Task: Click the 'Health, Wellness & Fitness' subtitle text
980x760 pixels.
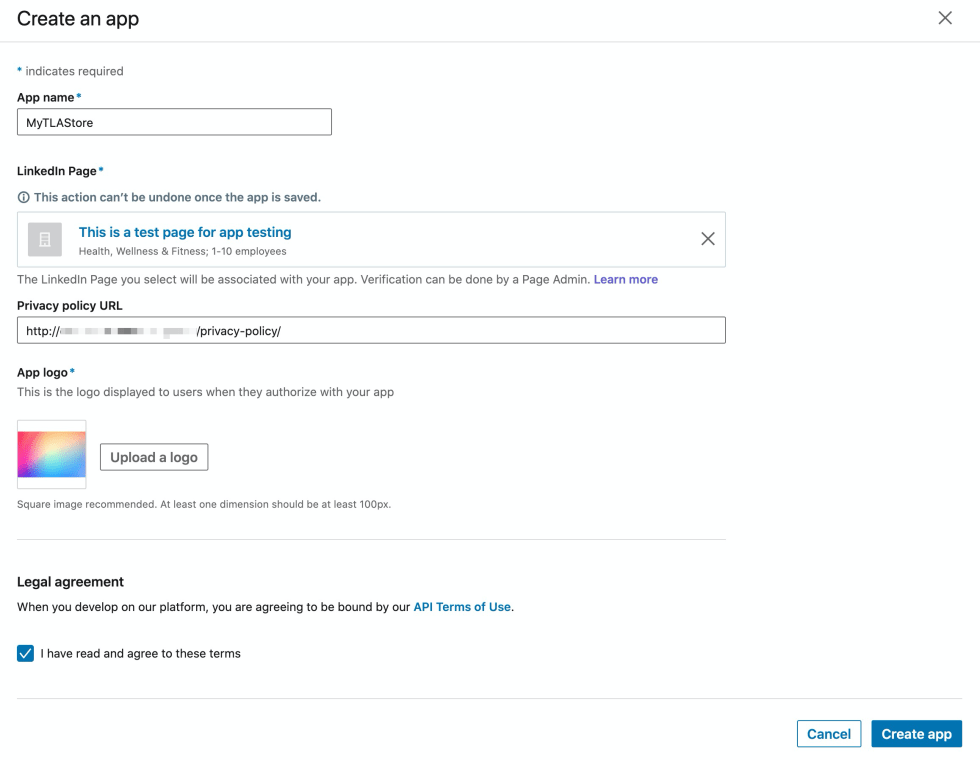Action: tap(182, 251)
